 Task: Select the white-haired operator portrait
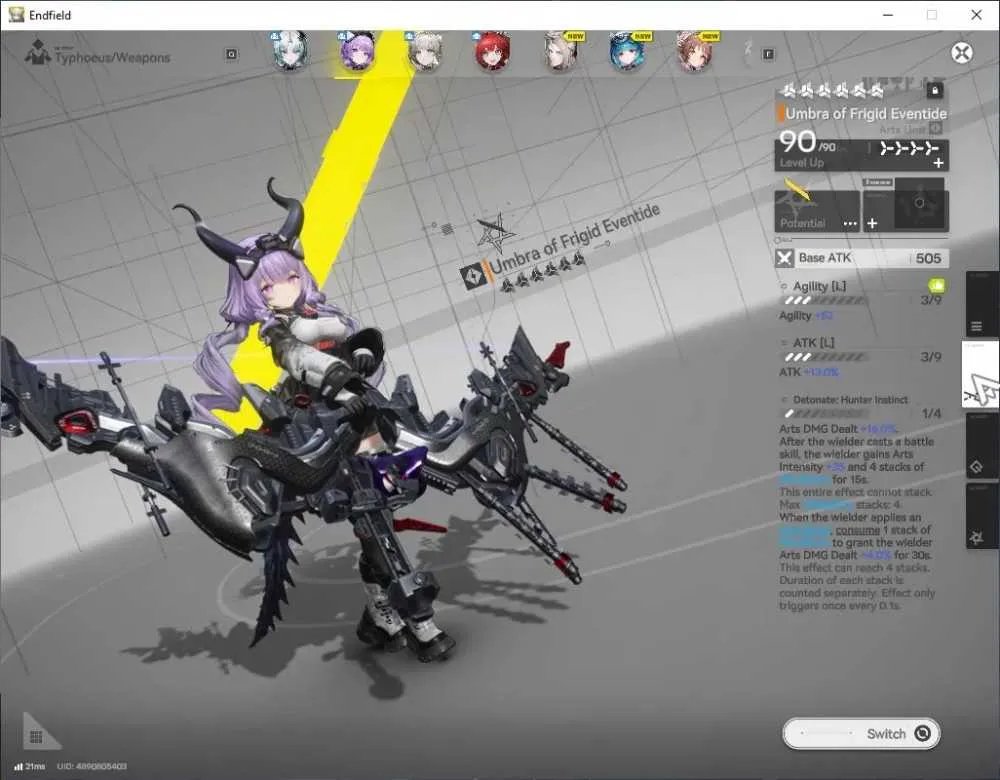pyautogui.click(x=291, y=51)
